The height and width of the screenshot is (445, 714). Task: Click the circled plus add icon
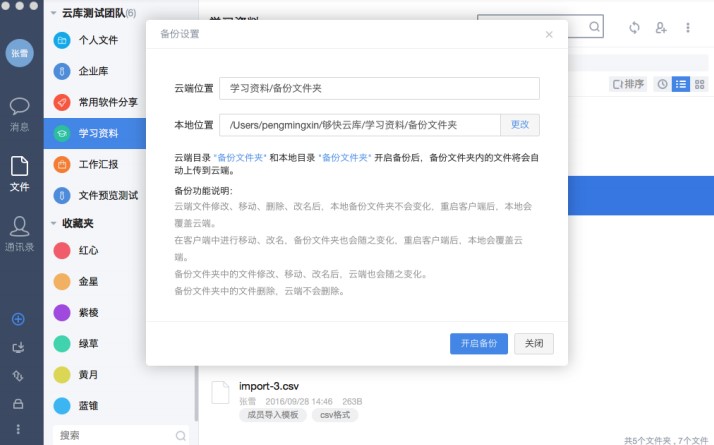click(x=18, y=319)
